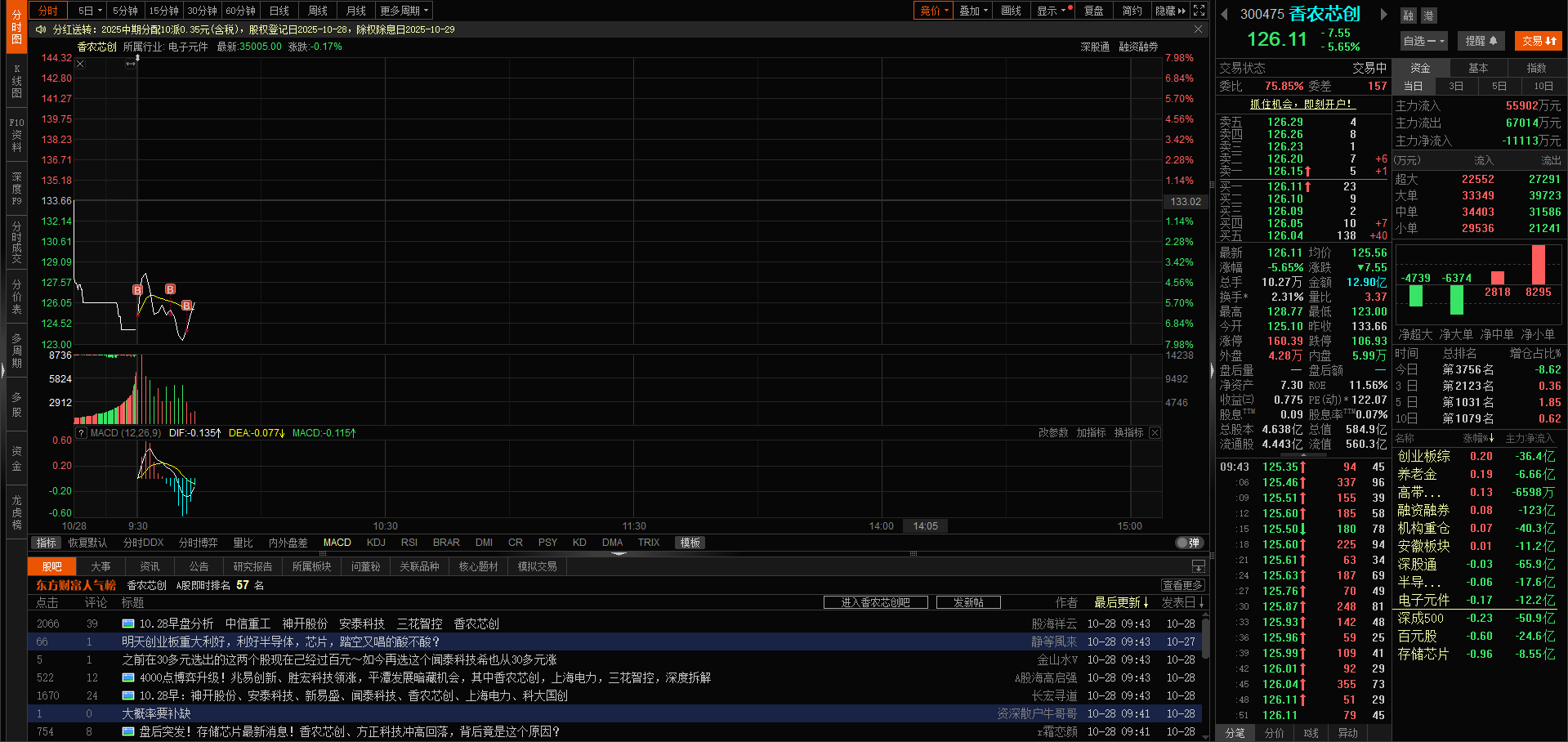
Task: Click the post icon beside 10.28早盘分析 title
Action: click(x=128, y=624)
